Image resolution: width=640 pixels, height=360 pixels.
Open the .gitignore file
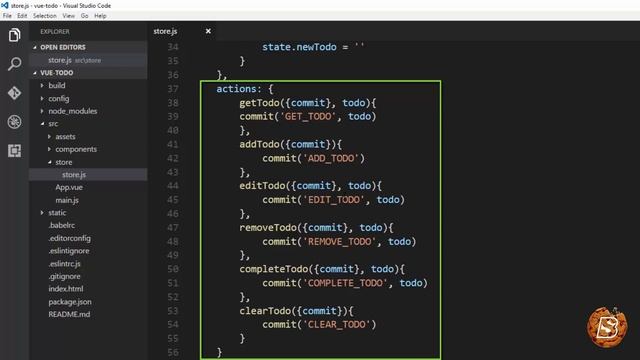64,276
